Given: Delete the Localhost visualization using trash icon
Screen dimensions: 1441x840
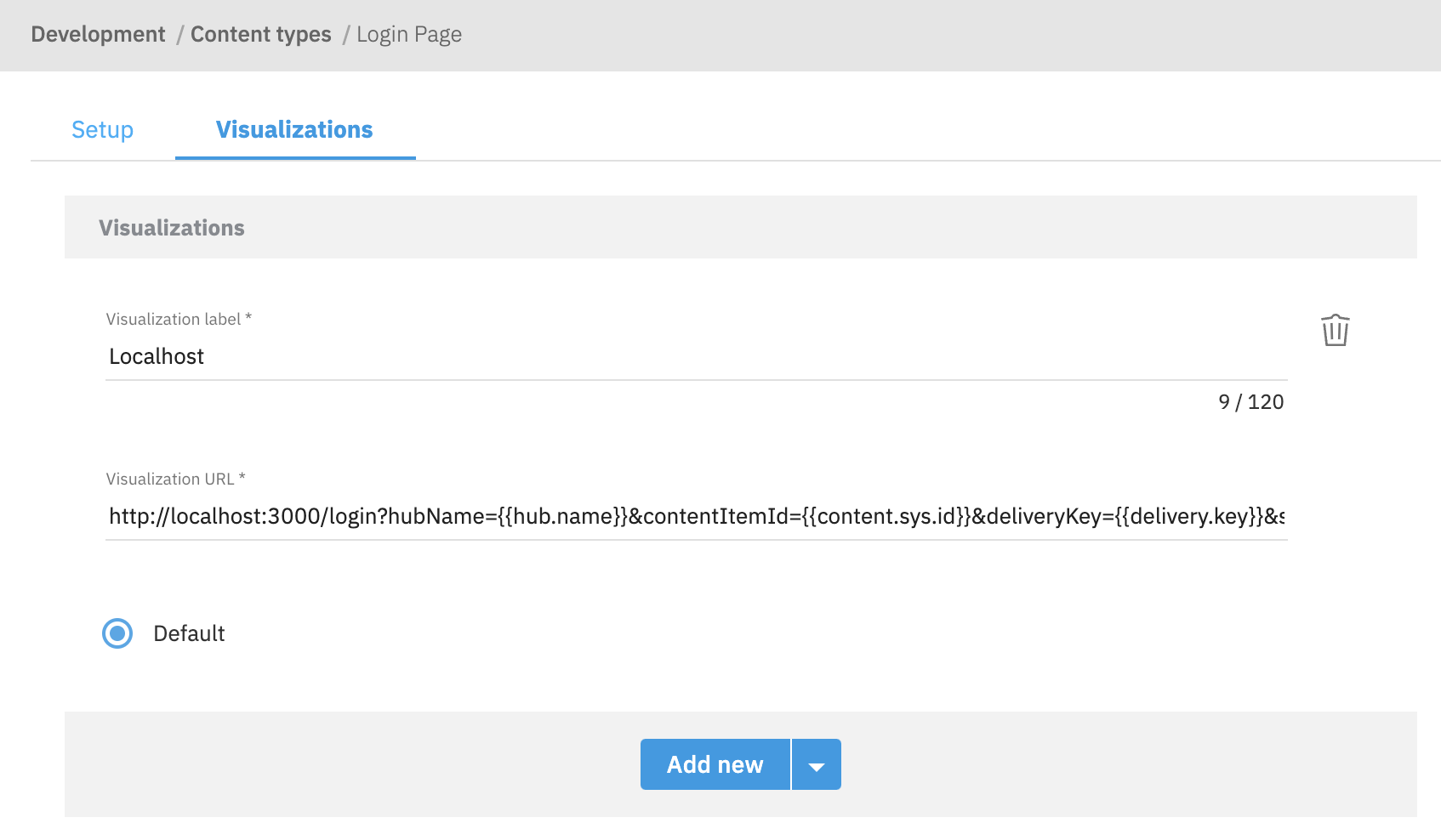Looking at the screenshot, I should [1334, 332].
